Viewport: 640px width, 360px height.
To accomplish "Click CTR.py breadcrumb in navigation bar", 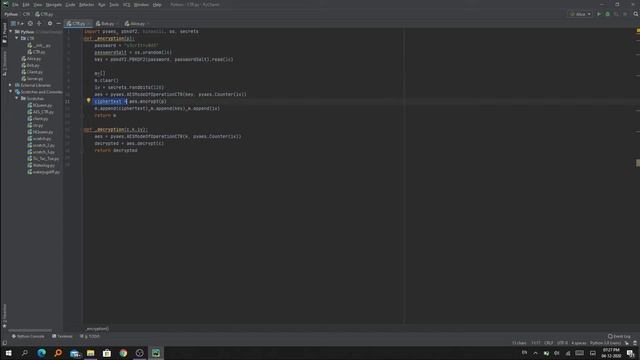I will 44,14.
